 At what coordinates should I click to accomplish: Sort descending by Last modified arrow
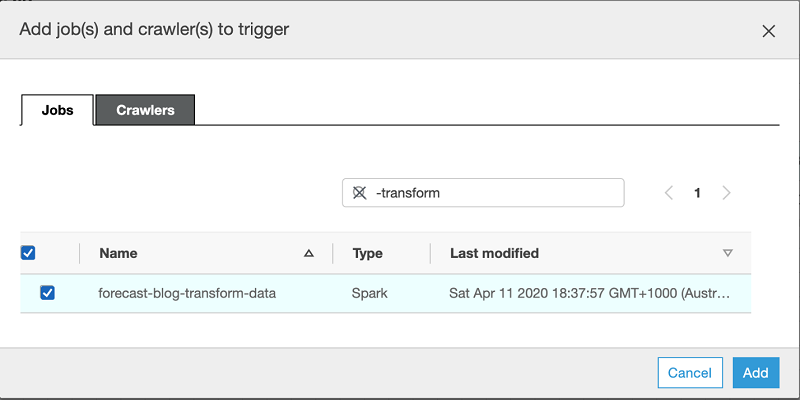coord(728,254)
